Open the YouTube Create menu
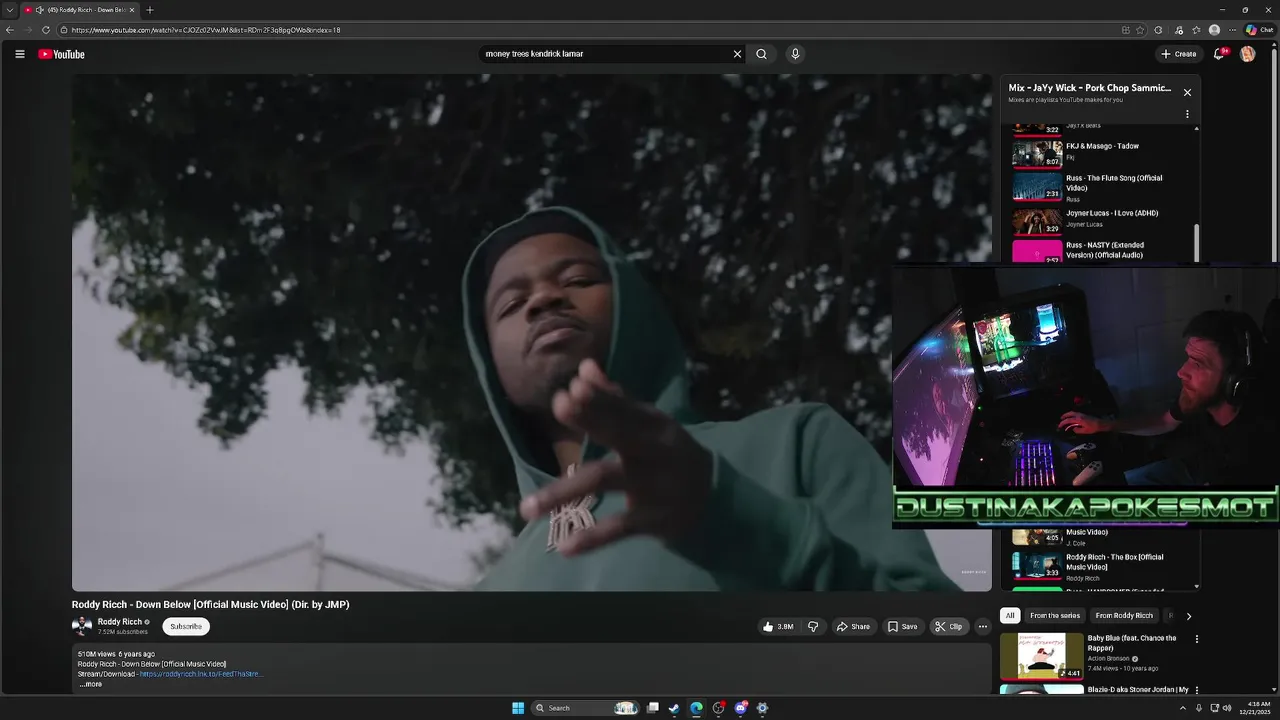1280x720 pixels. pyautogui.click(x=1179, y=54)
